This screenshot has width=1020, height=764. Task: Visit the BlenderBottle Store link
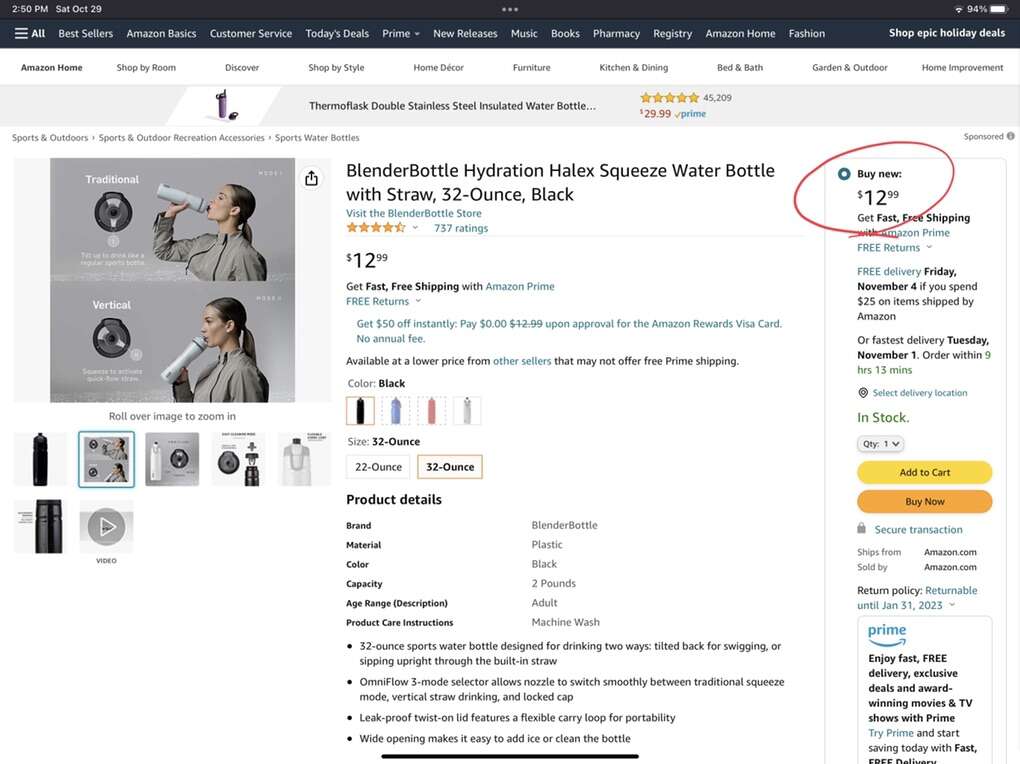coord(413,213)
